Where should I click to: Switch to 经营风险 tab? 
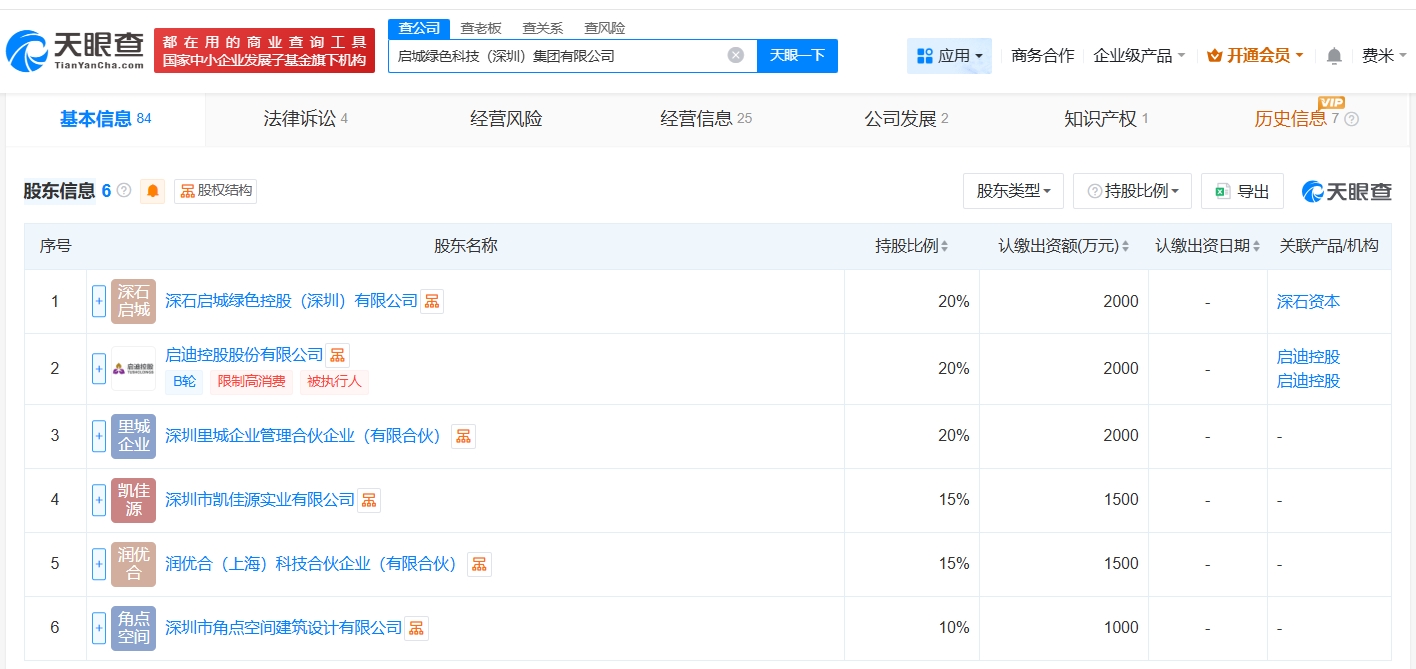(506, 119)
